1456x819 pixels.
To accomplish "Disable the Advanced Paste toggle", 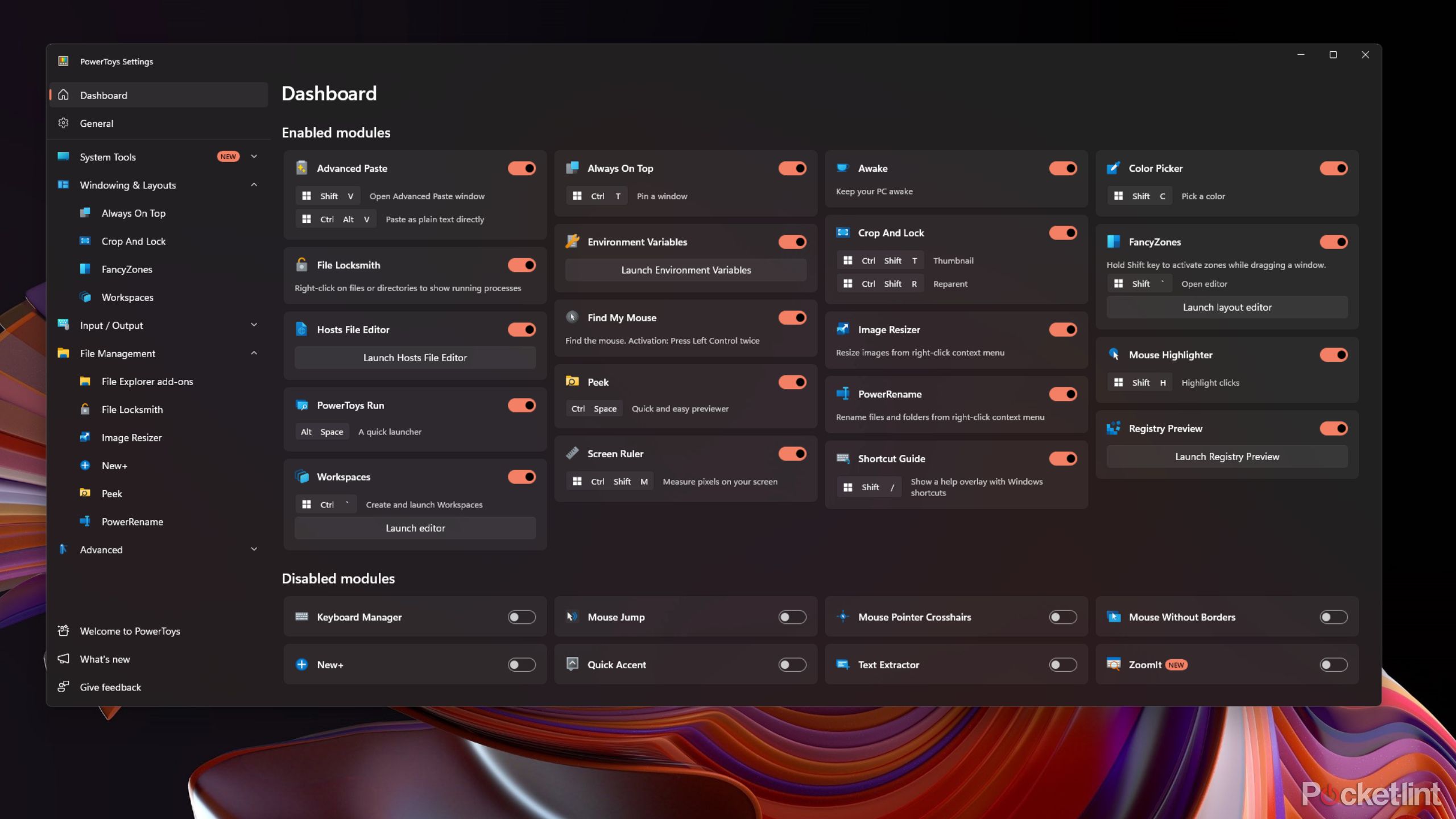I will 522,168.
